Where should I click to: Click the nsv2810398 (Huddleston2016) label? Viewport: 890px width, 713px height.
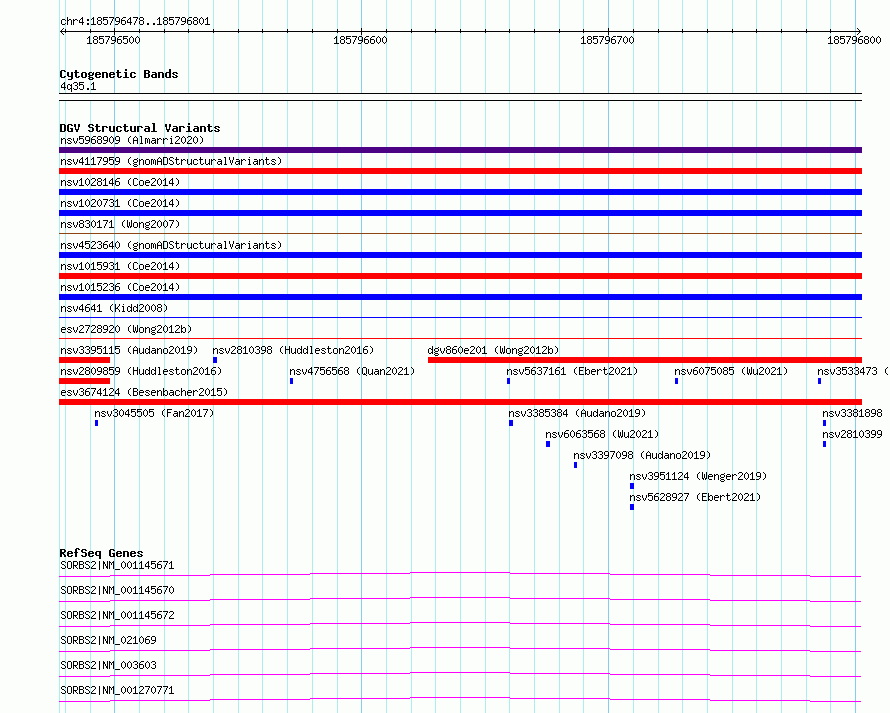293,350
